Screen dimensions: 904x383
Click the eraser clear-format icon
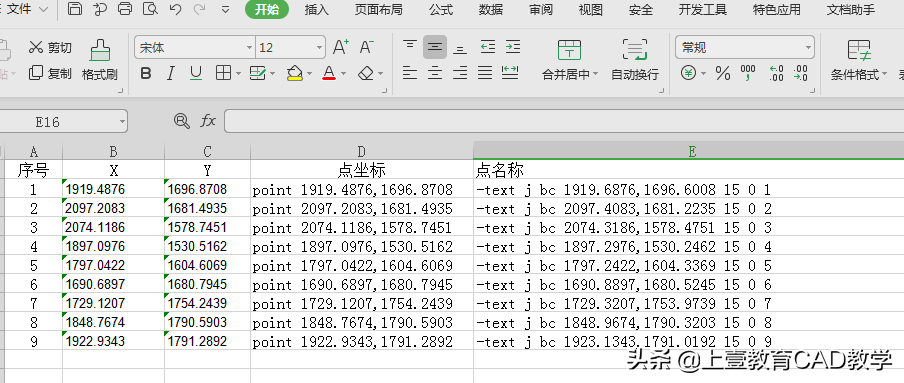tap(366, 73)
